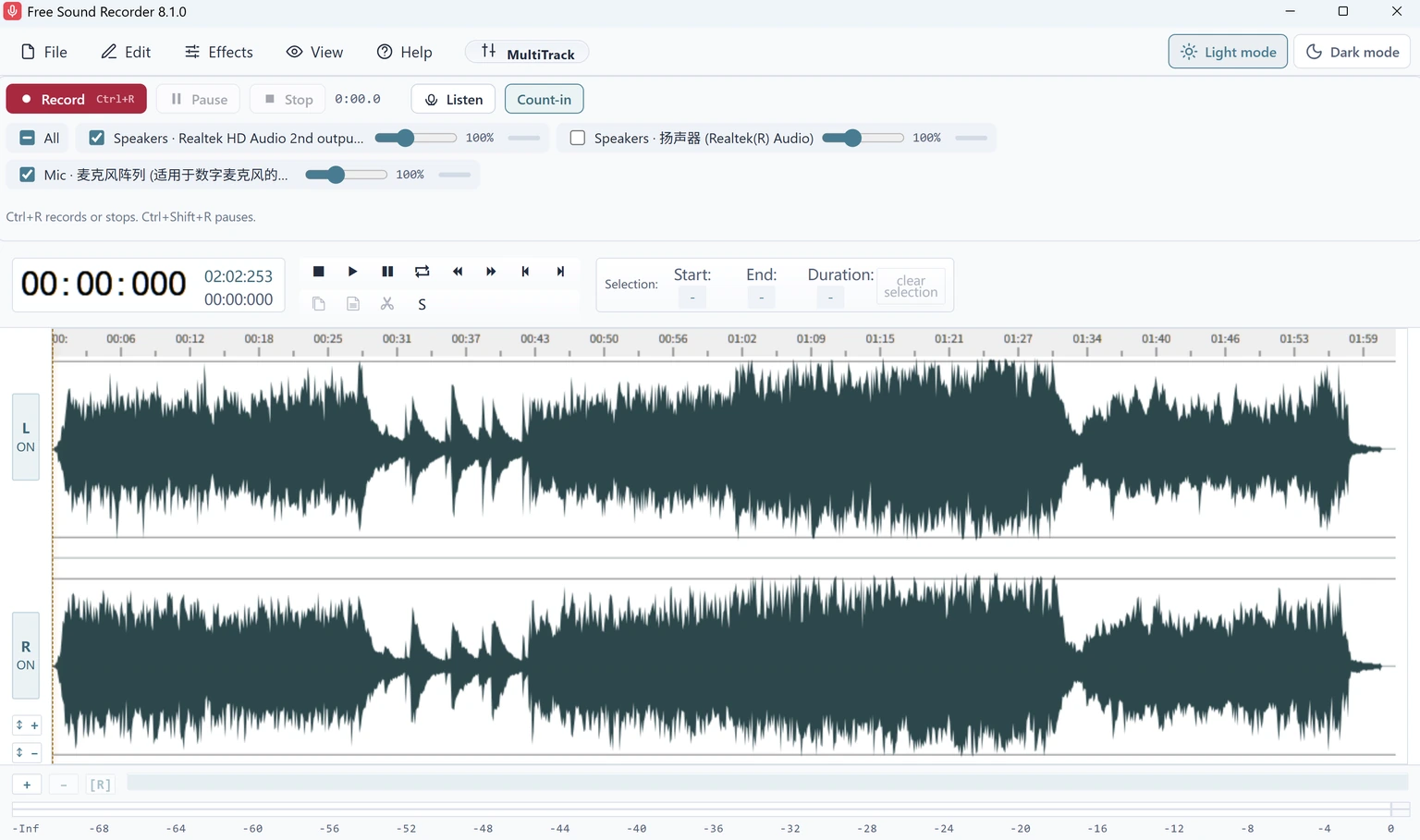Enable Speakers 扬声器 (Realtek(R) Audio) checkbox
1420x840 pixels.
pos(578,138)
